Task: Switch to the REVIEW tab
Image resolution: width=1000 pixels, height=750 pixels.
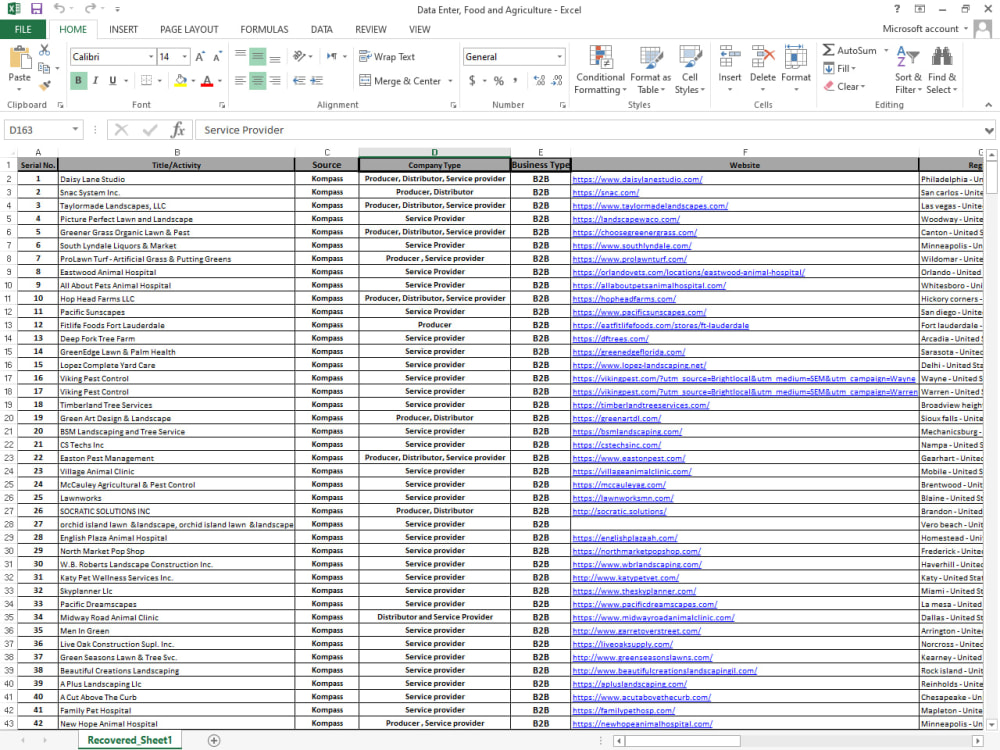Action: tap(371, 29)
